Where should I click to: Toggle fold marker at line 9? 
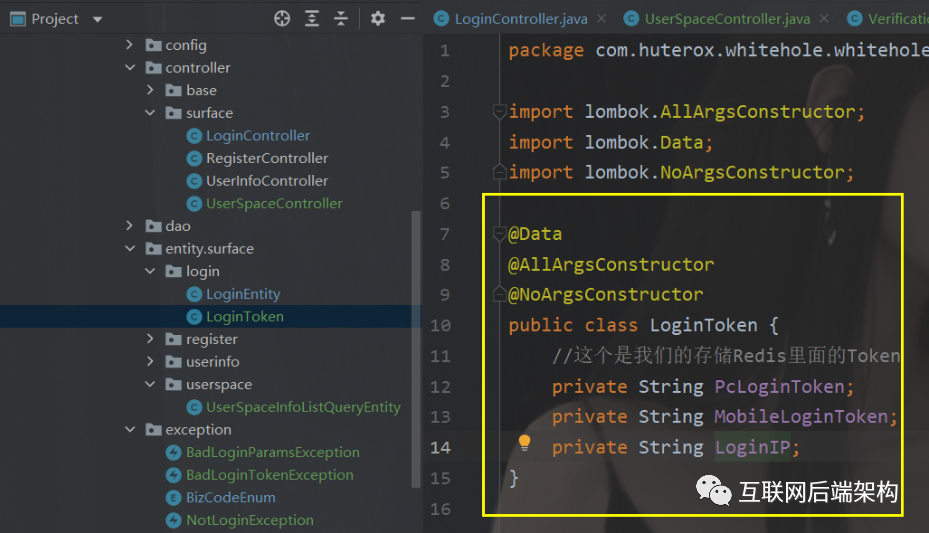499,294
